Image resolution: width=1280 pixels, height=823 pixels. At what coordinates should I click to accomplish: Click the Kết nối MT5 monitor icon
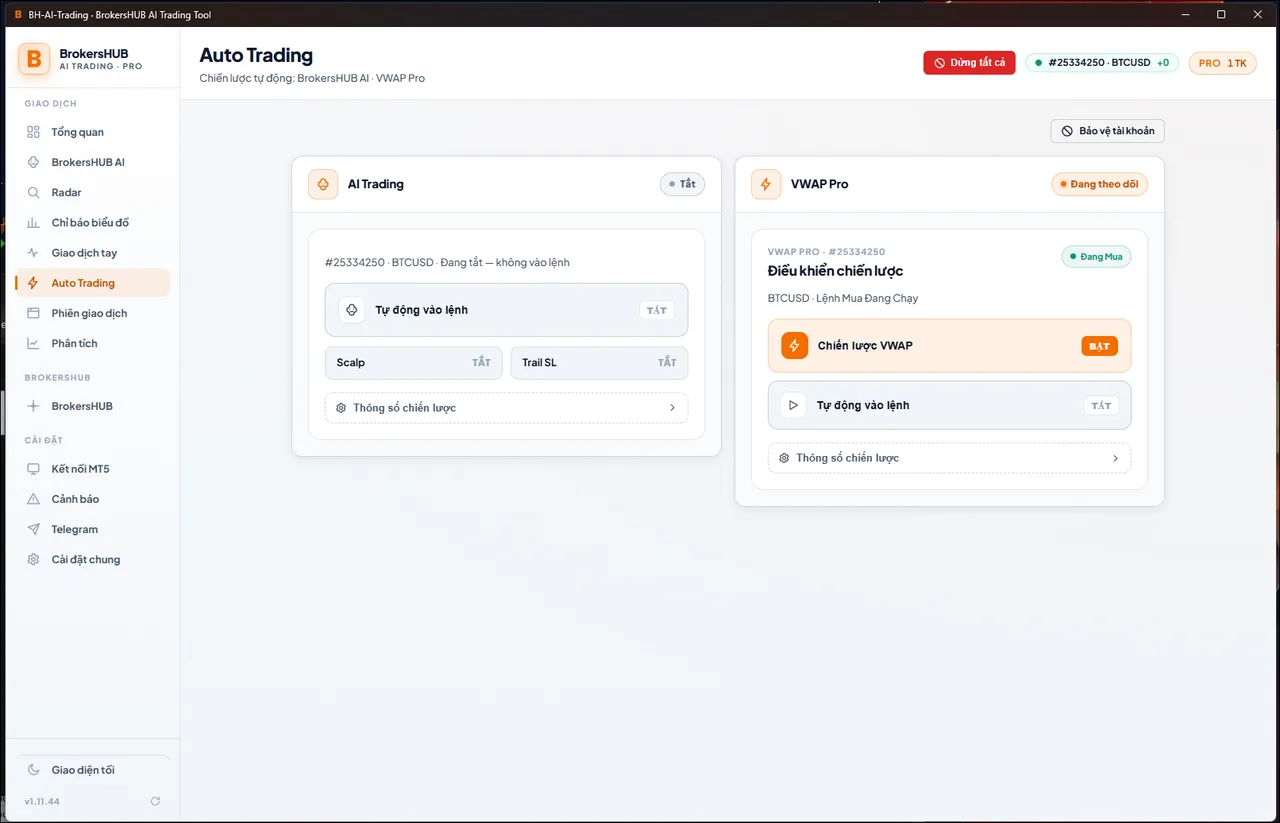click(x=33, y=469)
